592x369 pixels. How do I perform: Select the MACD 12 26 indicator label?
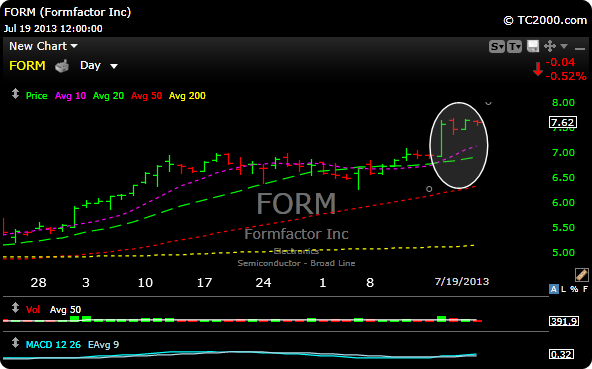[x=53, y=345]
